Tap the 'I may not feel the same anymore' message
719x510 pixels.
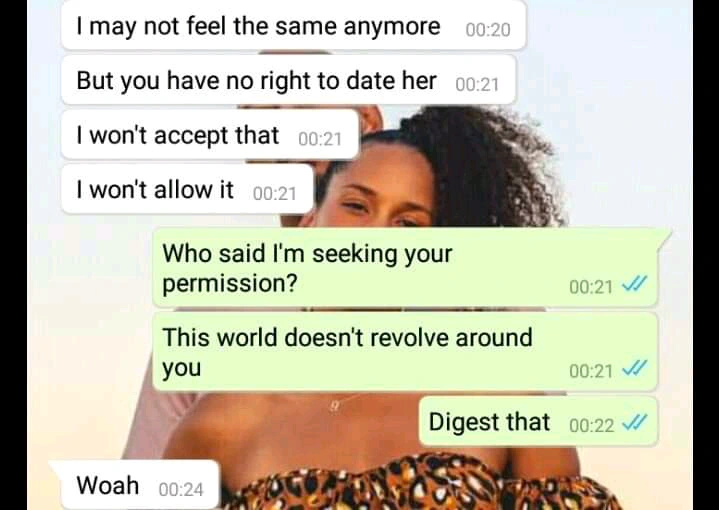(x=293, y=25)
